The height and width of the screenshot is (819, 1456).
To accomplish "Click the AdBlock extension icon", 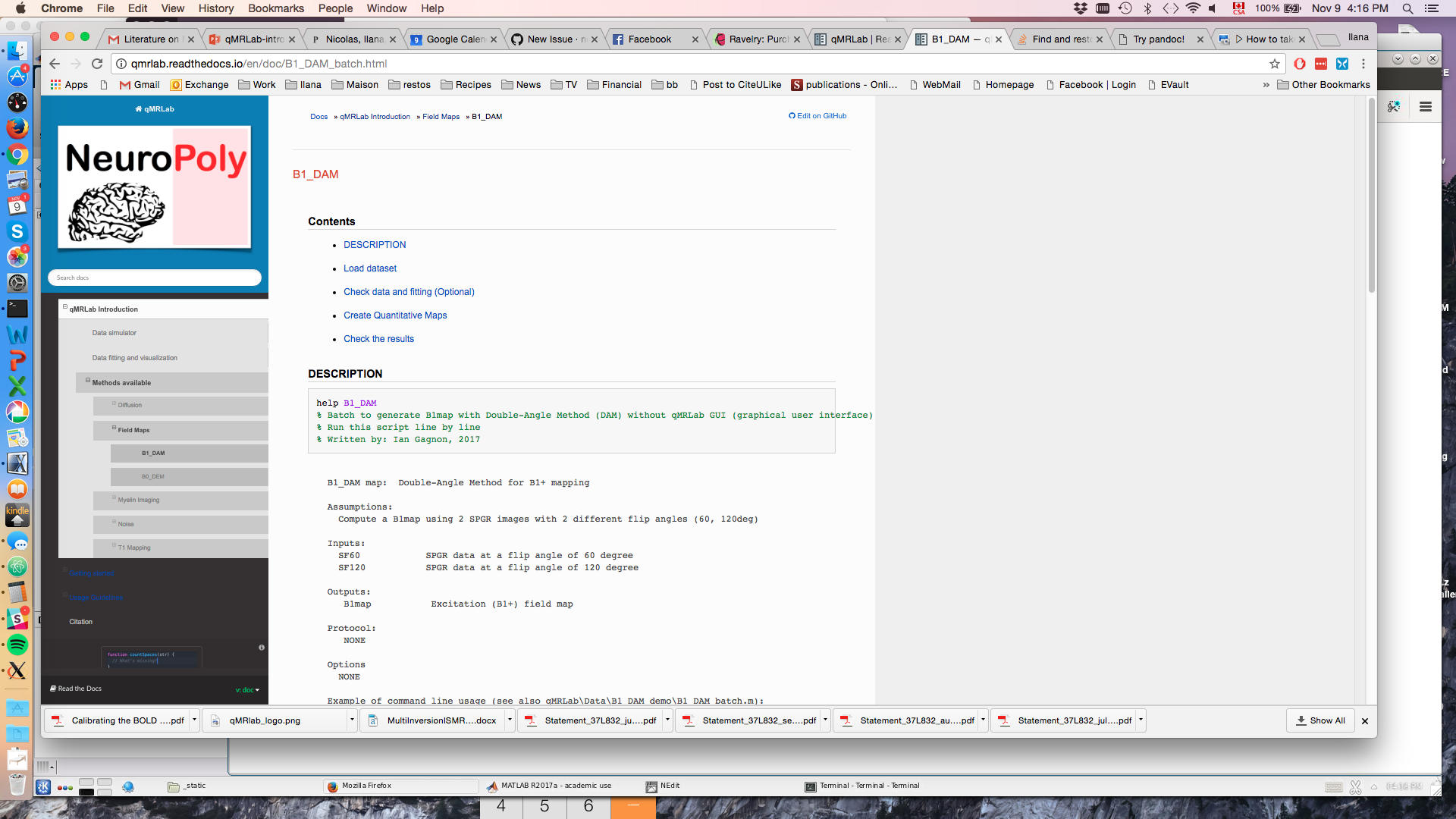I will pos(1299,64).
